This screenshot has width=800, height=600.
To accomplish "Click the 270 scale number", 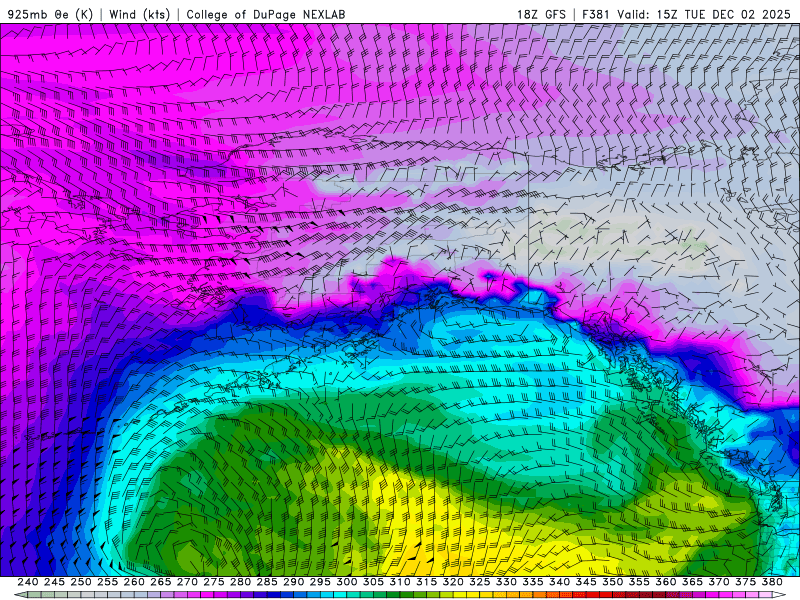I will point(187,582).
